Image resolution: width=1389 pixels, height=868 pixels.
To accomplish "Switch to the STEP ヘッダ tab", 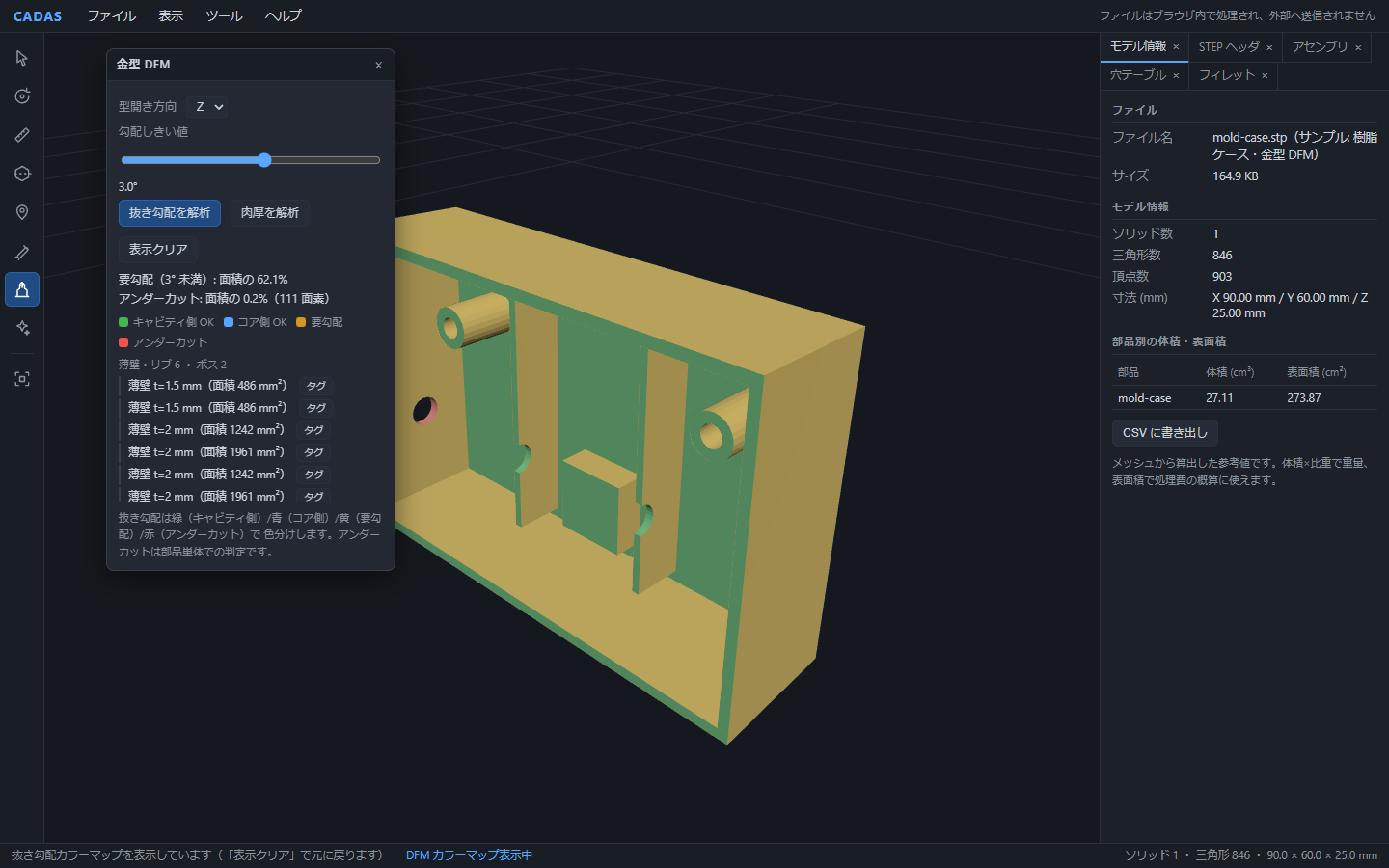I will [1229, 47].
